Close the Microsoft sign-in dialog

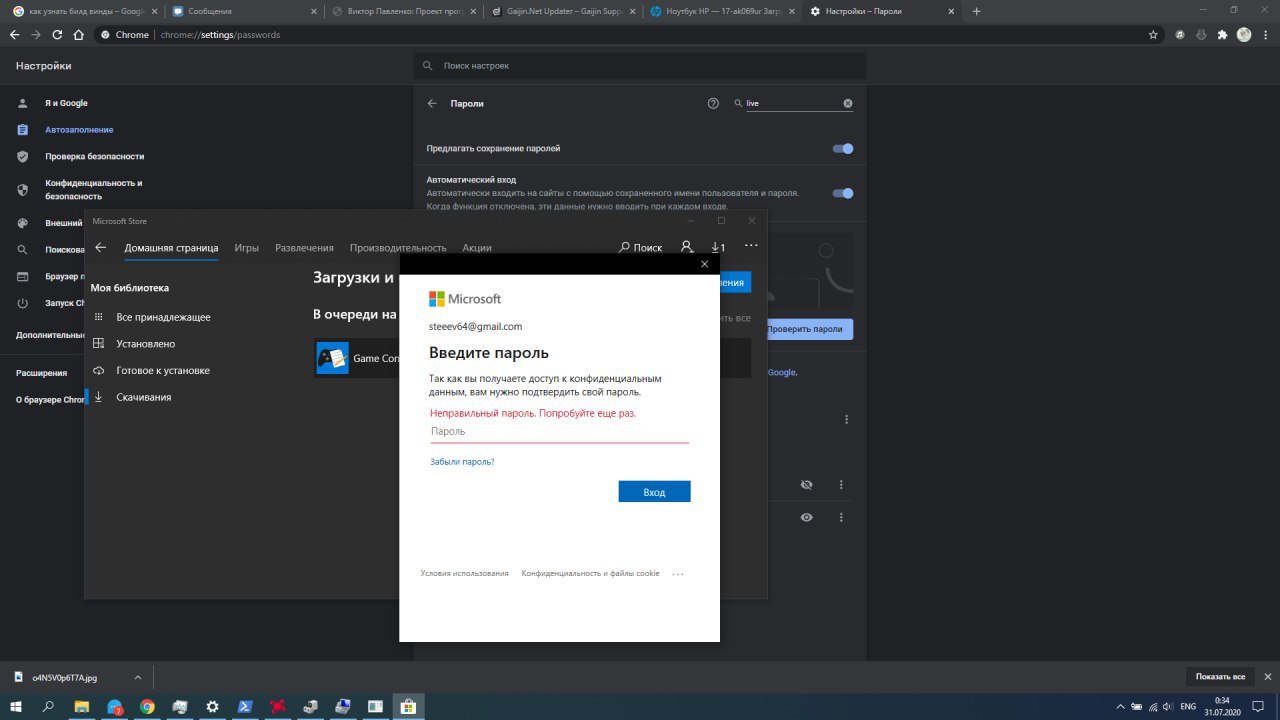(x=704, y=264)
